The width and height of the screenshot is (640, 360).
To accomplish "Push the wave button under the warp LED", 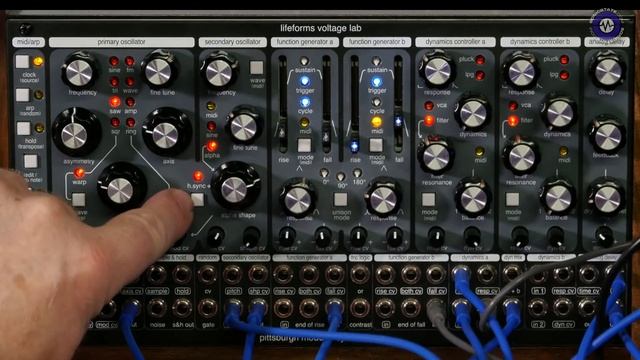I will [78, 200].
